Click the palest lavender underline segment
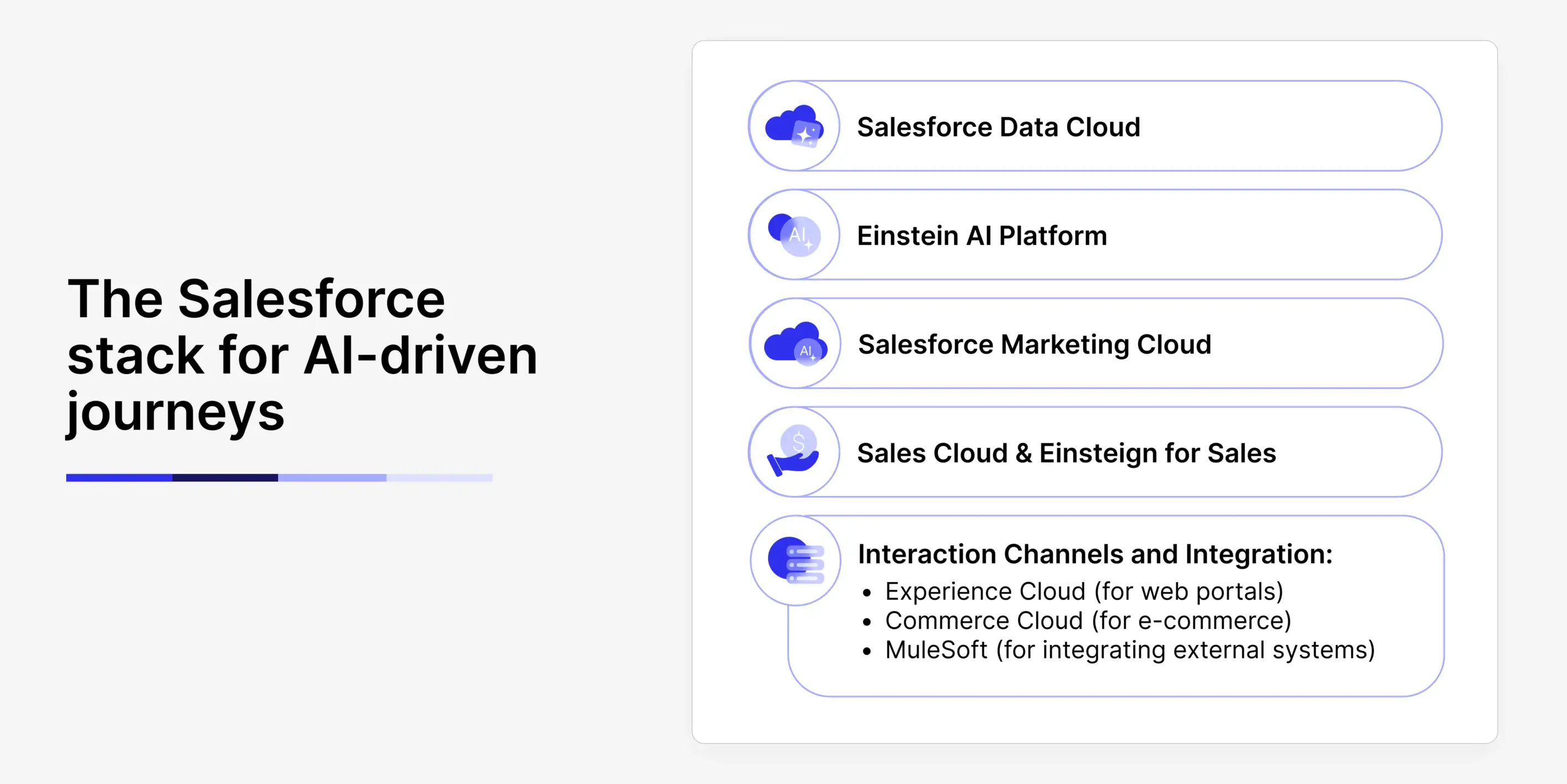This screenshot has height=784, width=1567. click(439, 478)
